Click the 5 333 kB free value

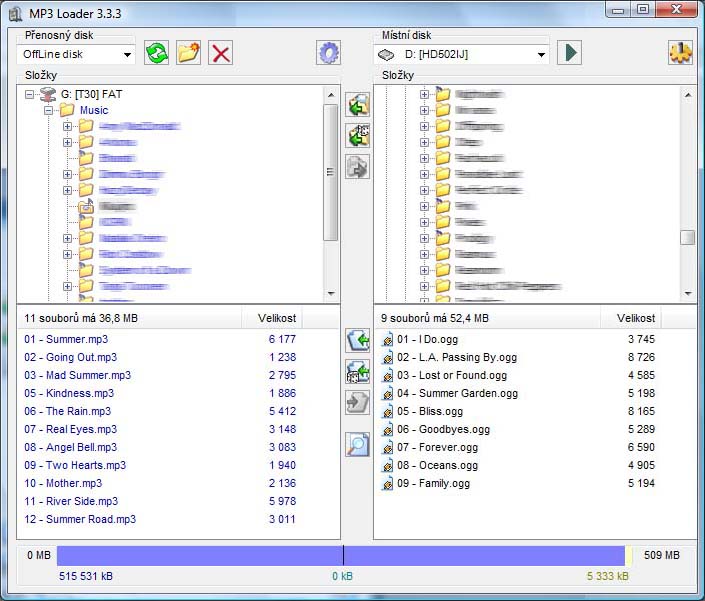point(608,576)
